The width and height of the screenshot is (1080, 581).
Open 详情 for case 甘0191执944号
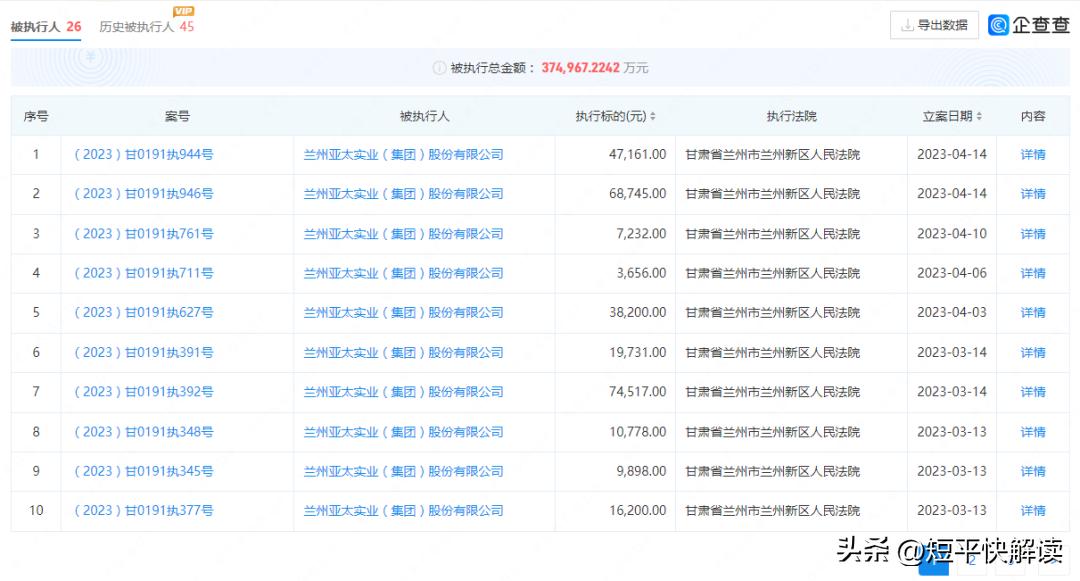[x=1031, y=154]
